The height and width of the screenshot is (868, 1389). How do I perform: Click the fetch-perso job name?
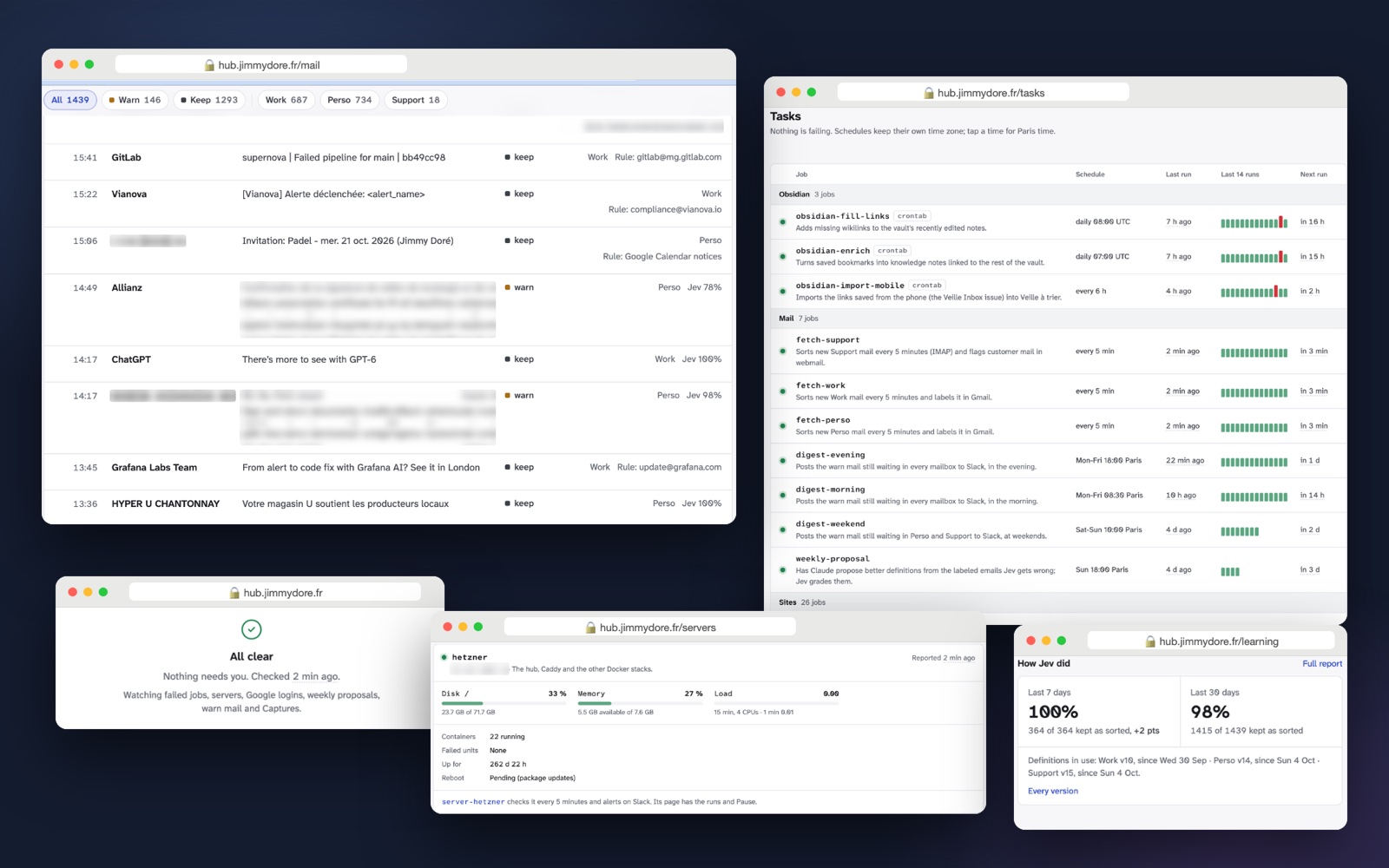point(823,420)
